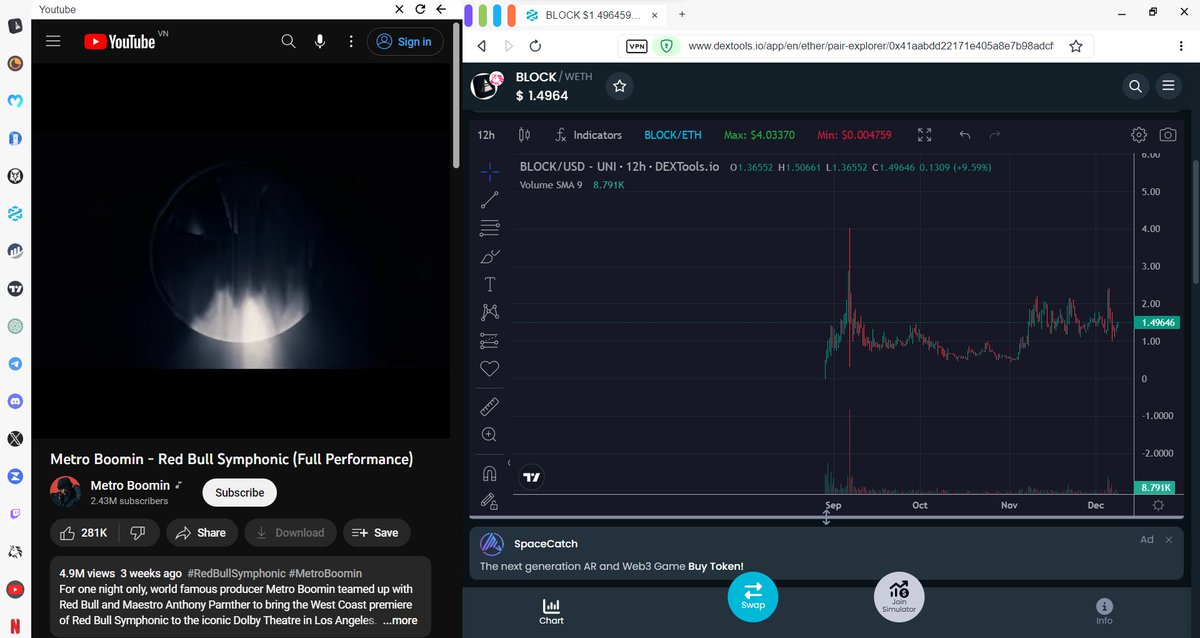Viewport: 1200px width, 638px height.
Task: Toggle the magnet snap mode
Action: 490,473
